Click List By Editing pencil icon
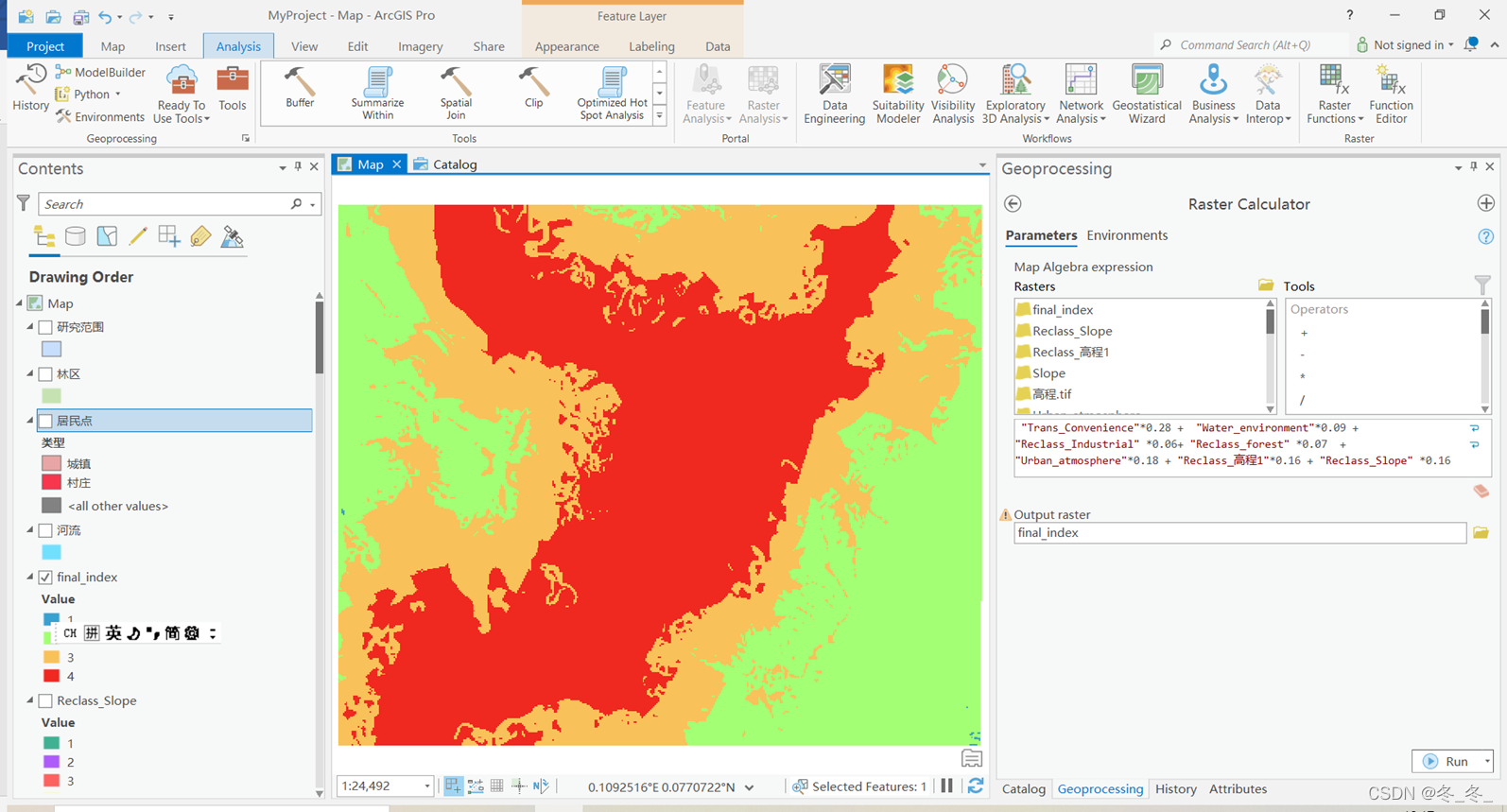The image size is (1507, 812). point(138,236)
